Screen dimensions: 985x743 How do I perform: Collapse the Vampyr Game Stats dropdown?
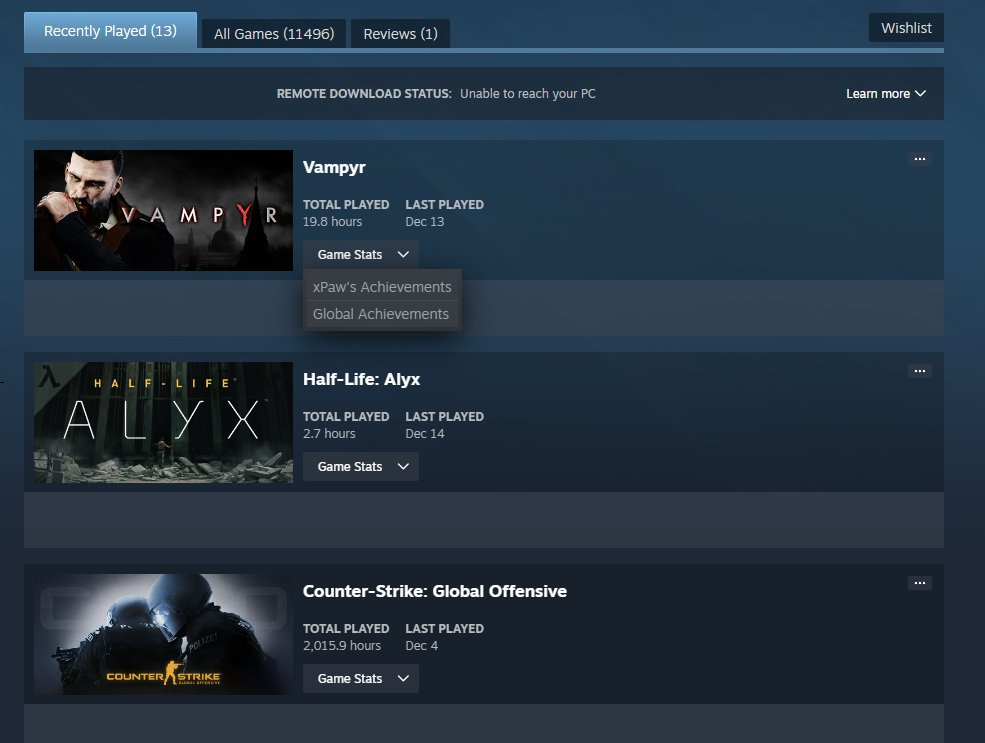pyautogui.click(x=361, y=254)
